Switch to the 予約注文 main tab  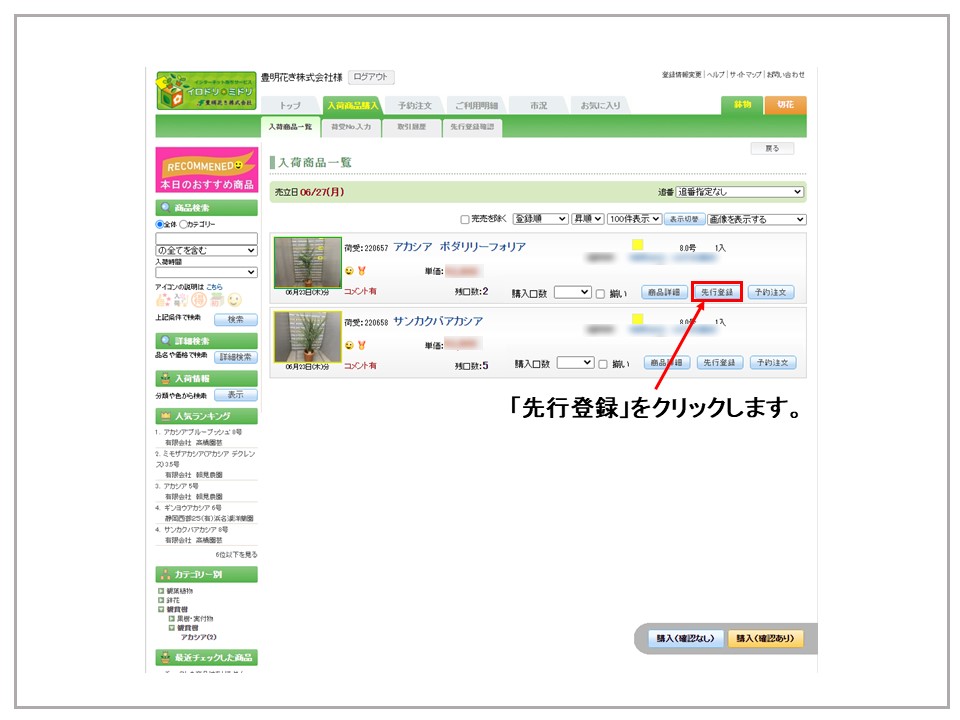pyautogui.click(x=414, y=105)
